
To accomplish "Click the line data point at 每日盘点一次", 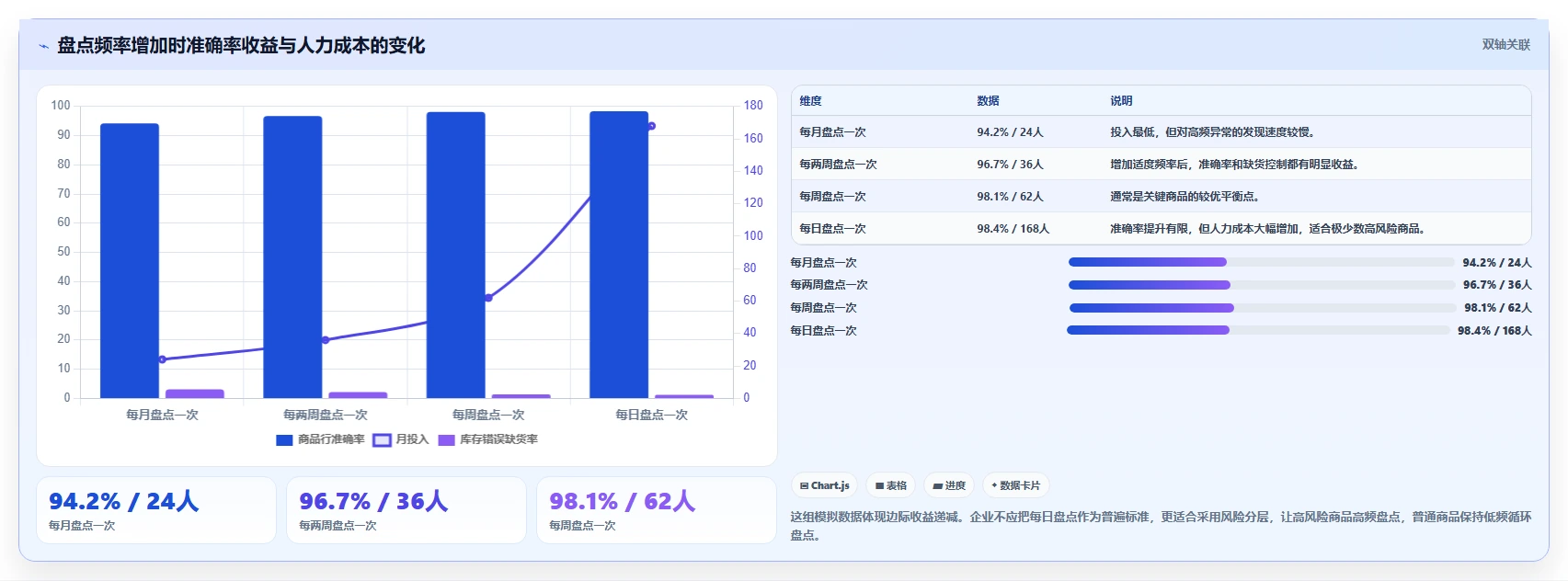I will pyautogui.click(x=651, y=126).
